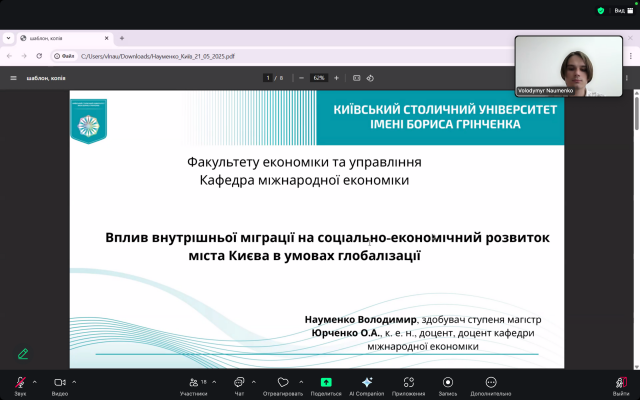Click the green Поделиться share screen icon

pos(325,383)
